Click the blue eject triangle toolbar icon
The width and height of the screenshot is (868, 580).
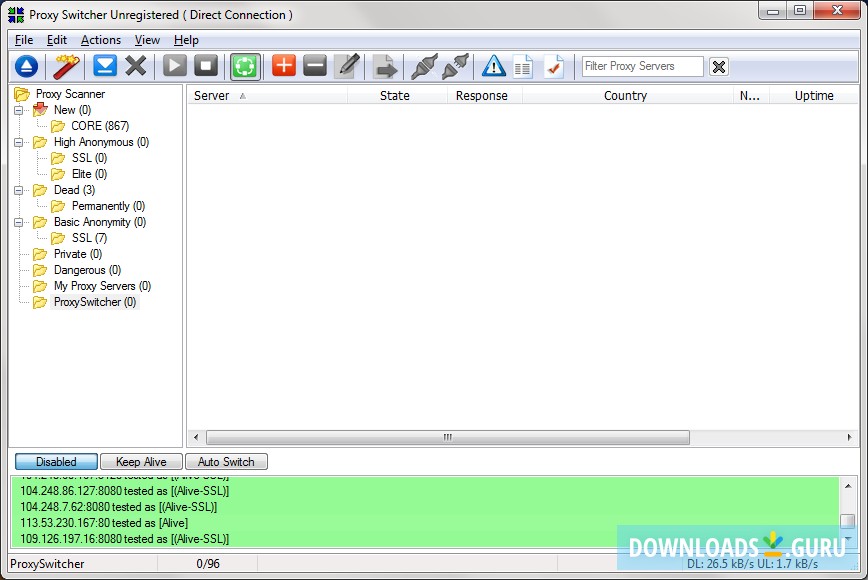(x=26, y=66)
